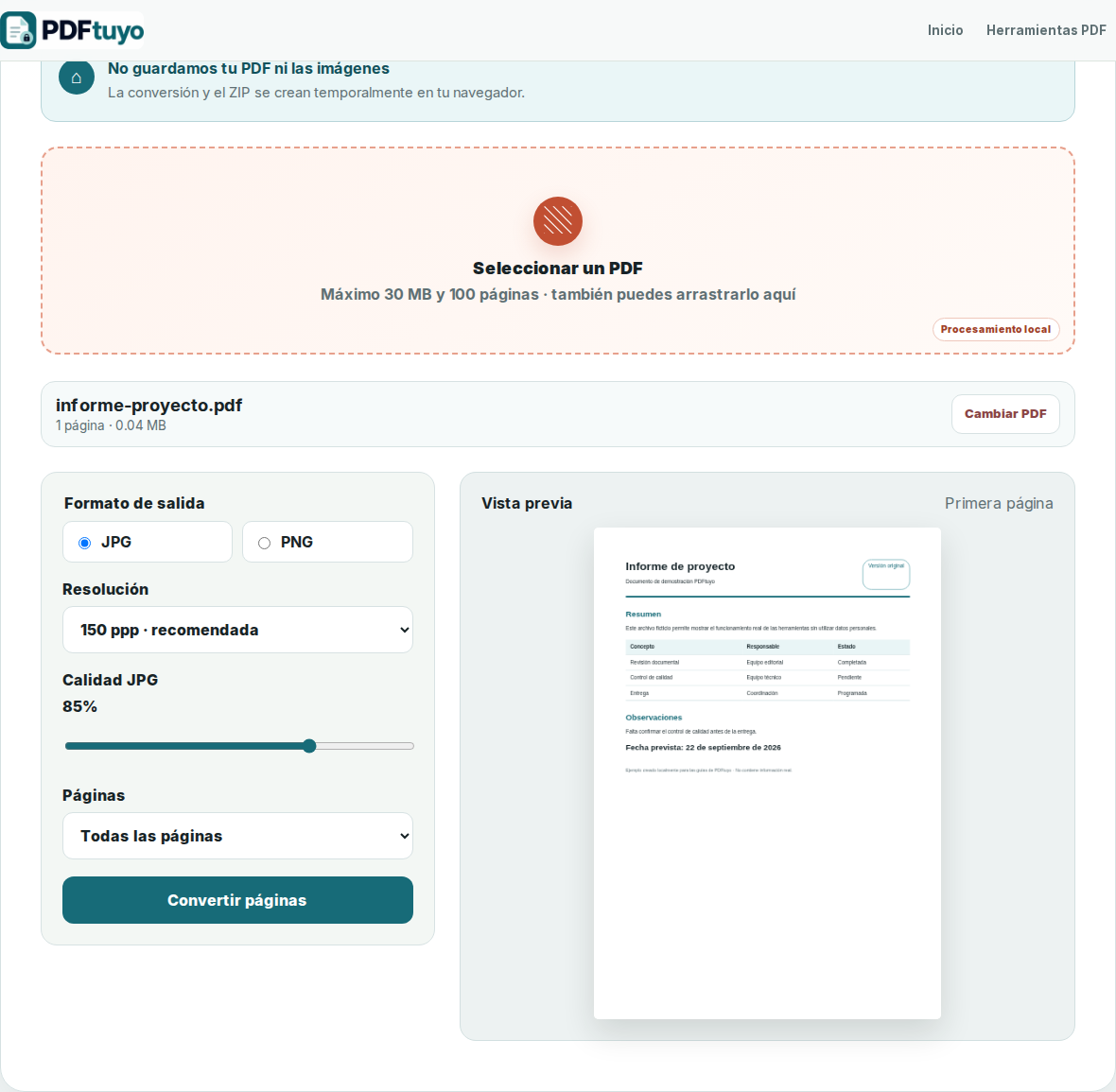Click the round striped upload icon
This screenshot has width=1116, height=1092.
(x=558, y=221)
